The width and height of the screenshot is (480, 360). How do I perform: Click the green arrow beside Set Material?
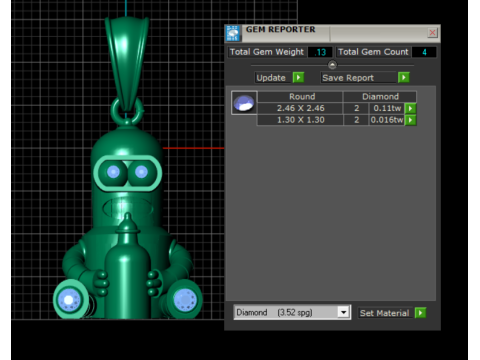421,313
